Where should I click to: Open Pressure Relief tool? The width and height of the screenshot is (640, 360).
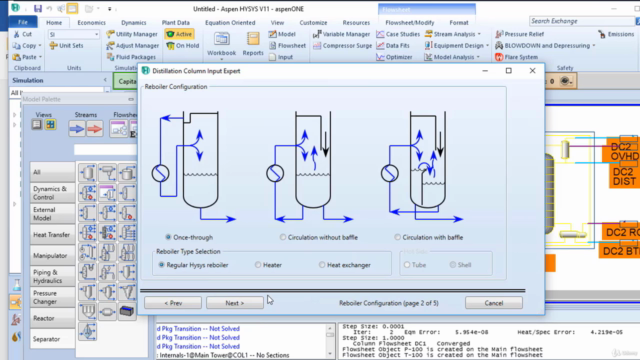[x=519, y=34]
